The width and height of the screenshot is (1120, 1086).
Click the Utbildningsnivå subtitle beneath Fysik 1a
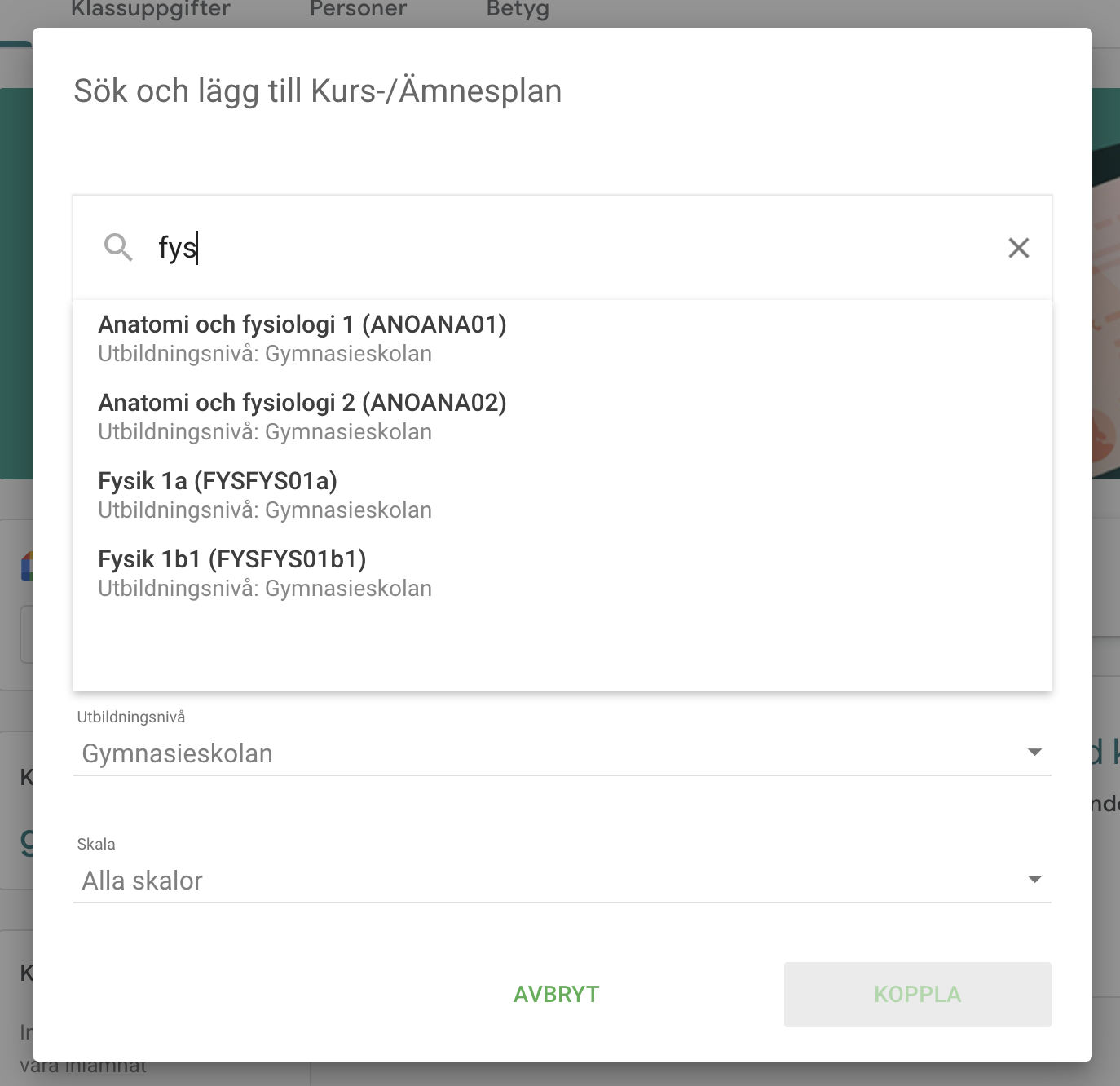(265, 510)
